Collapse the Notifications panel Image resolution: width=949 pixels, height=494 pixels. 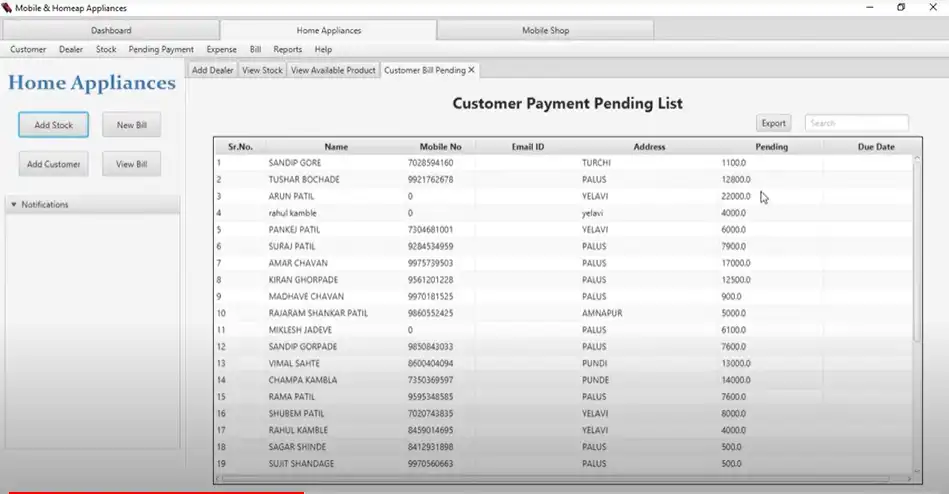click(14, 205)
